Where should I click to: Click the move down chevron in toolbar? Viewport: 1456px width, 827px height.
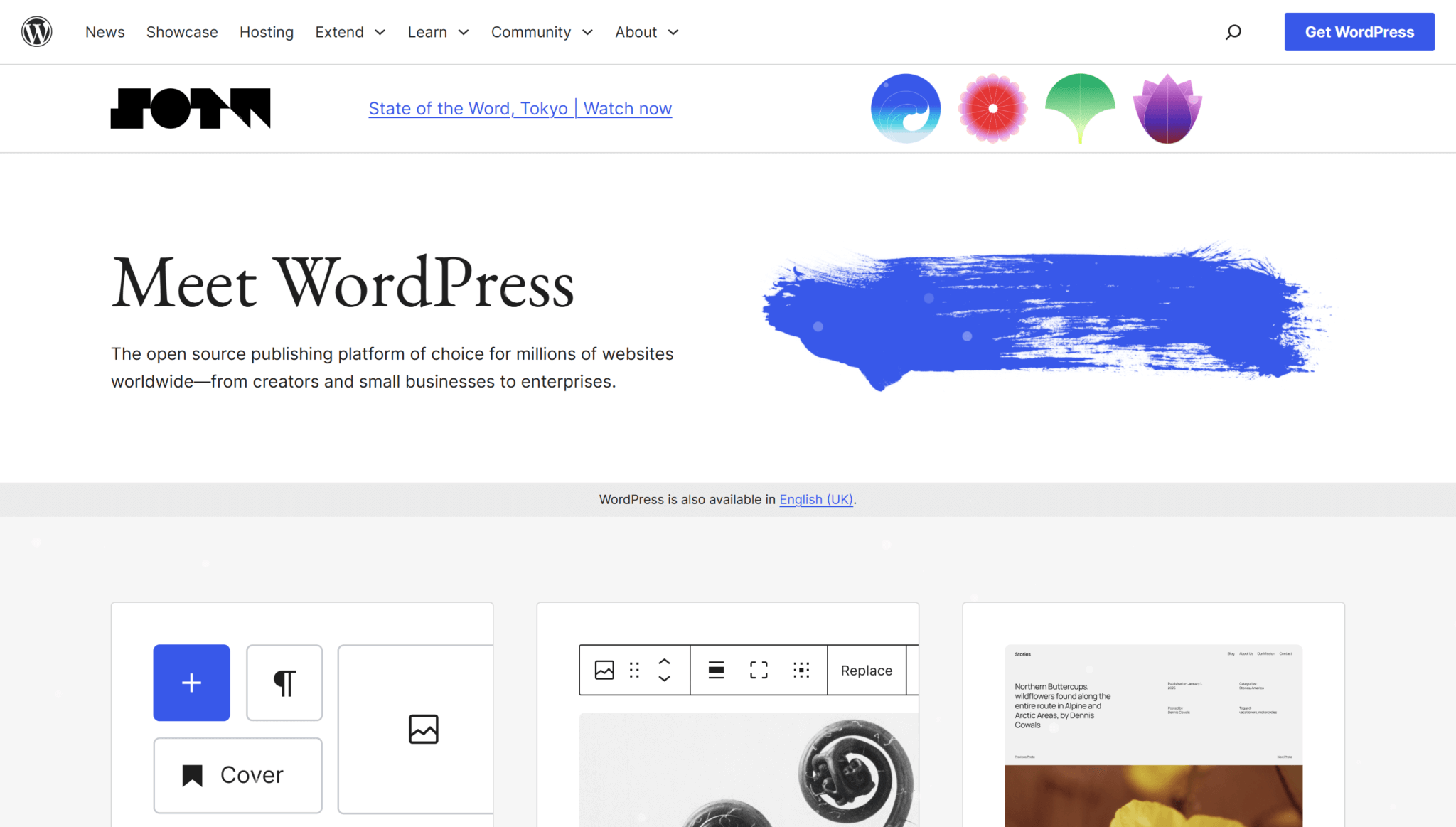(x=664, y=679)
